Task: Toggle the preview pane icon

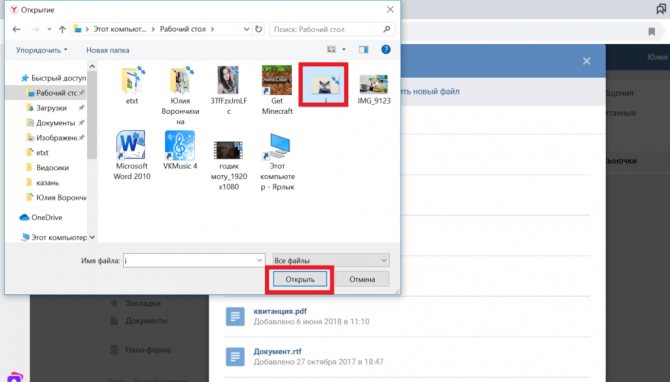Action: (x=364, y=50)
